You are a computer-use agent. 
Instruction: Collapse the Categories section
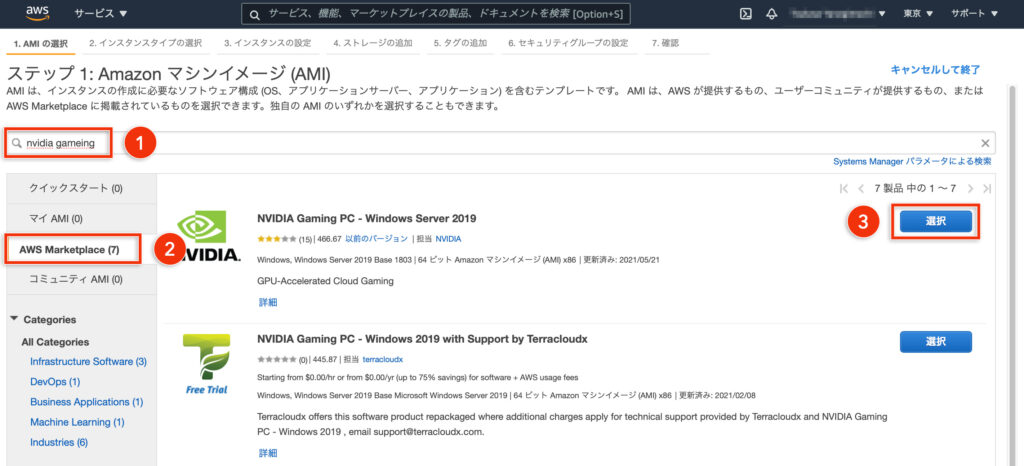coord(15,319)
